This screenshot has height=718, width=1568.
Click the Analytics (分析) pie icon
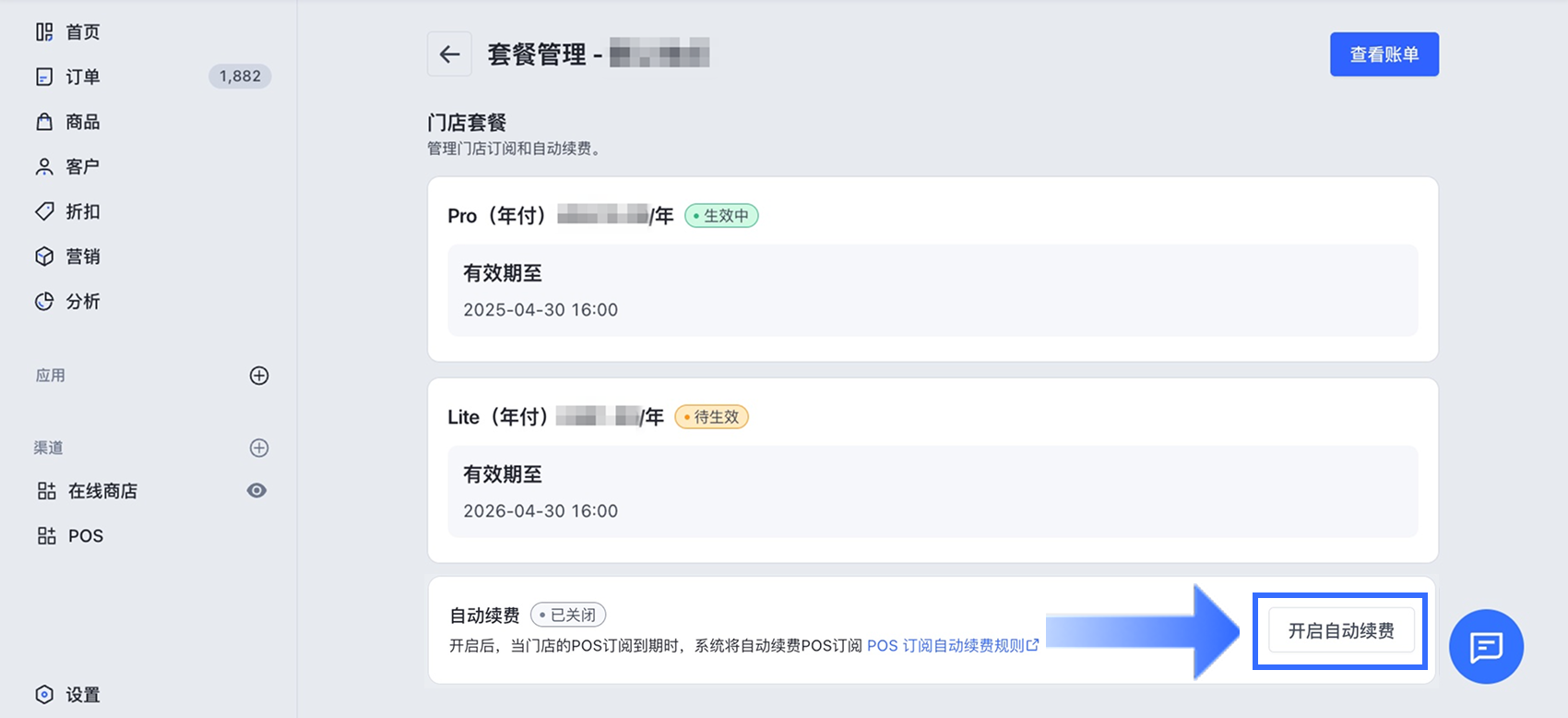tap(44, 302)
